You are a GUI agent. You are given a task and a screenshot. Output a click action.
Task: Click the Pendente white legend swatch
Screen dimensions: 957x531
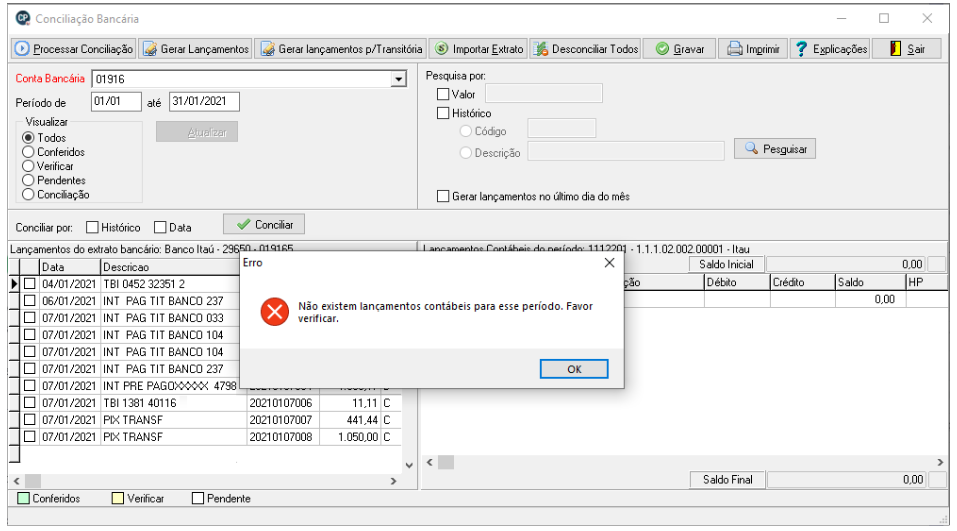198,499
